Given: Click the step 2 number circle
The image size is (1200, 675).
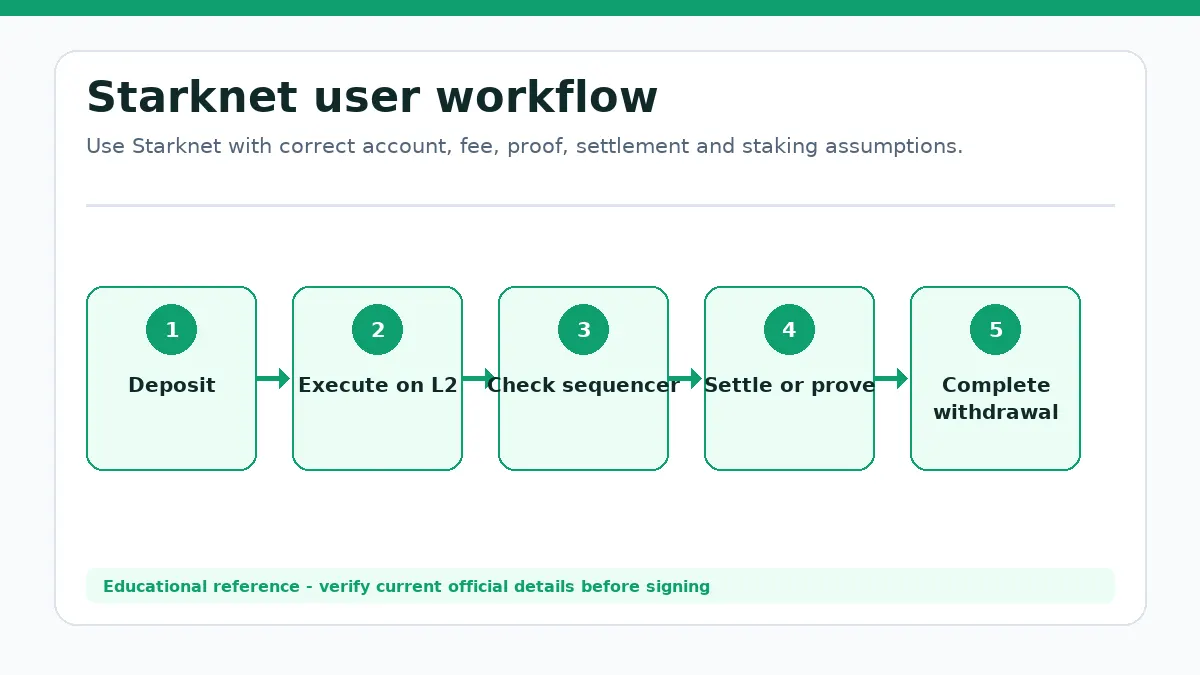Looking at the screenshot, I should (x=378, y=330).
